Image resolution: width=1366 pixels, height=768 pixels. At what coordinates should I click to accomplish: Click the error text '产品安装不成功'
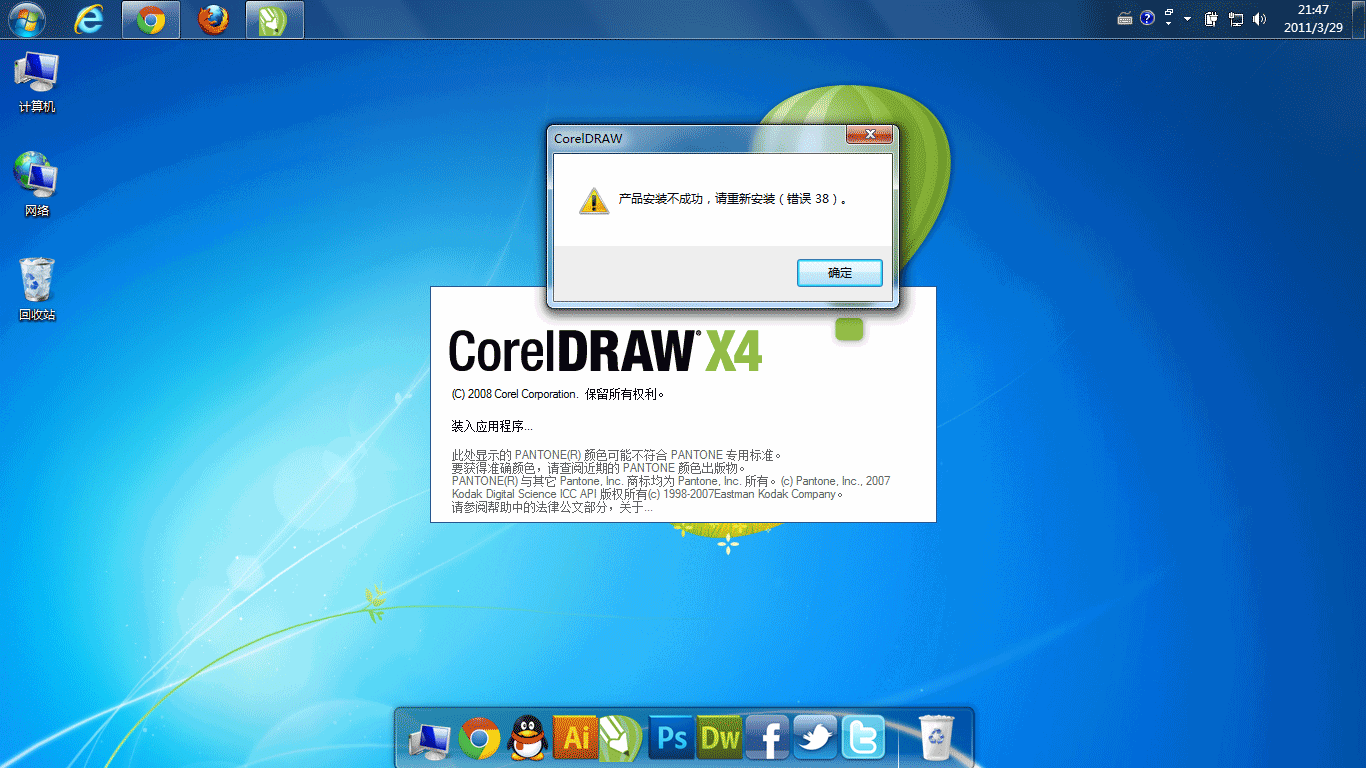tap(663, 199)
